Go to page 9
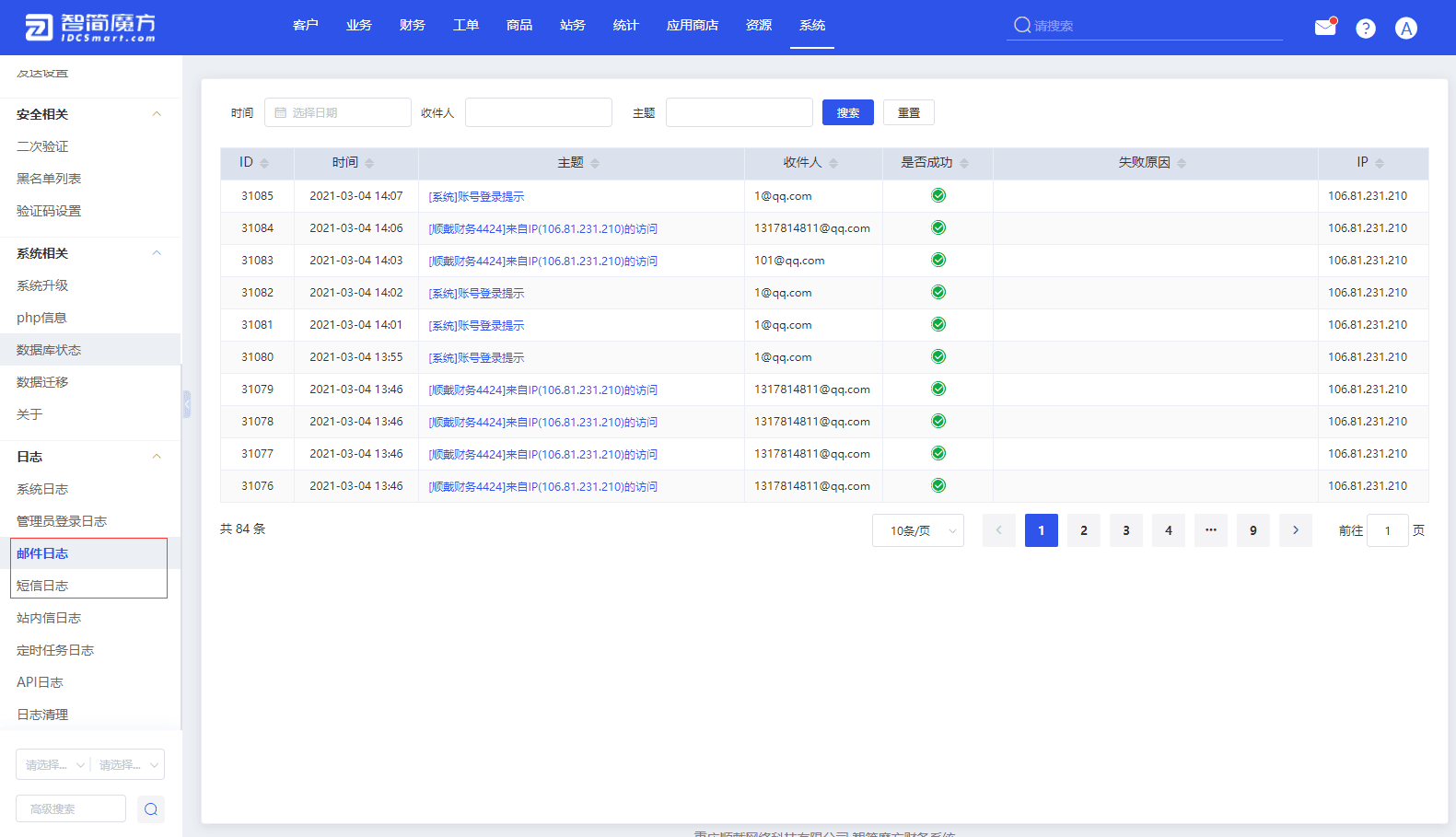 point(1253,530)
